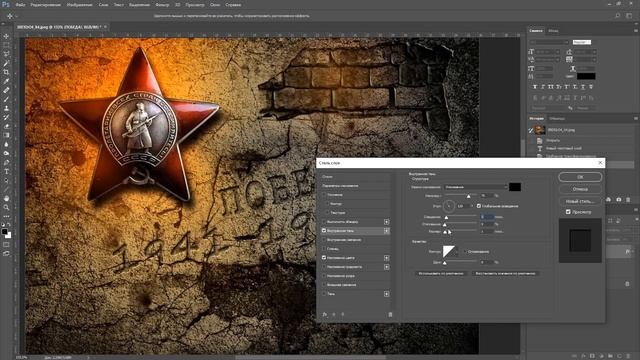
Task: Open the Фильтр menu
Action: click(x=162, y=5)
